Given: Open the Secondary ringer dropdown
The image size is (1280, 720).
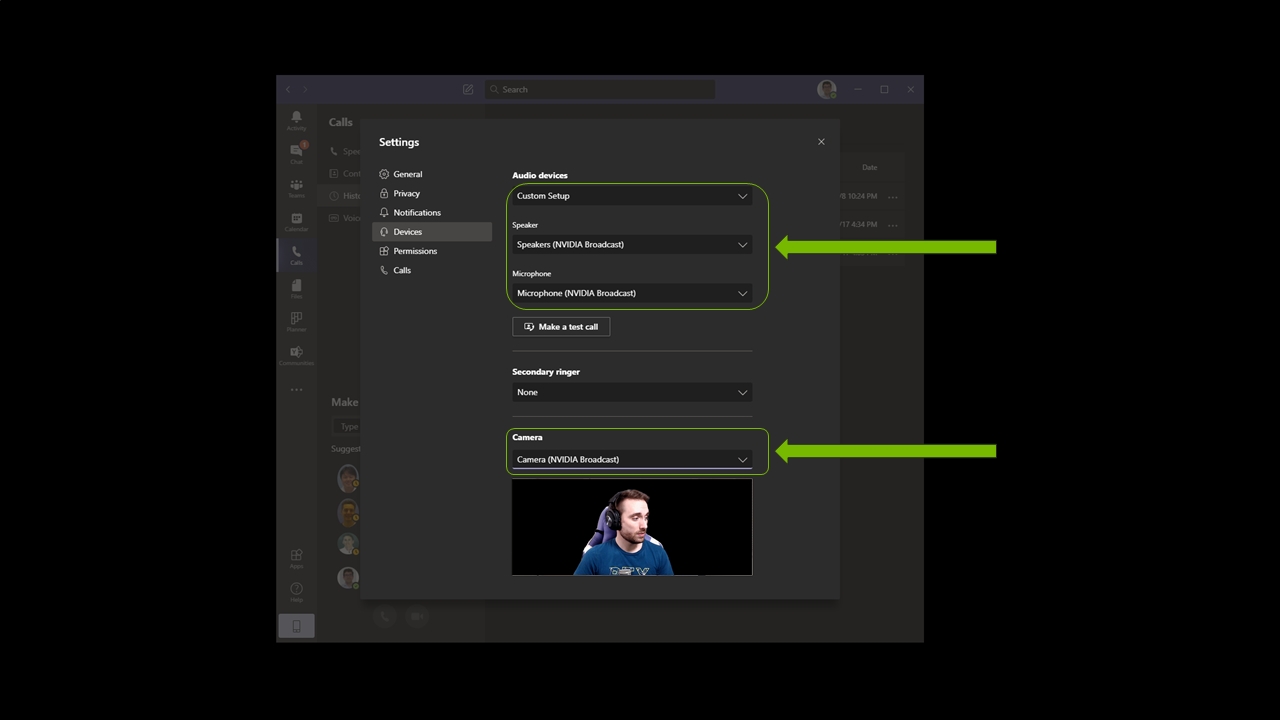Looking at the screenshot, I should [x=632, y=392].
